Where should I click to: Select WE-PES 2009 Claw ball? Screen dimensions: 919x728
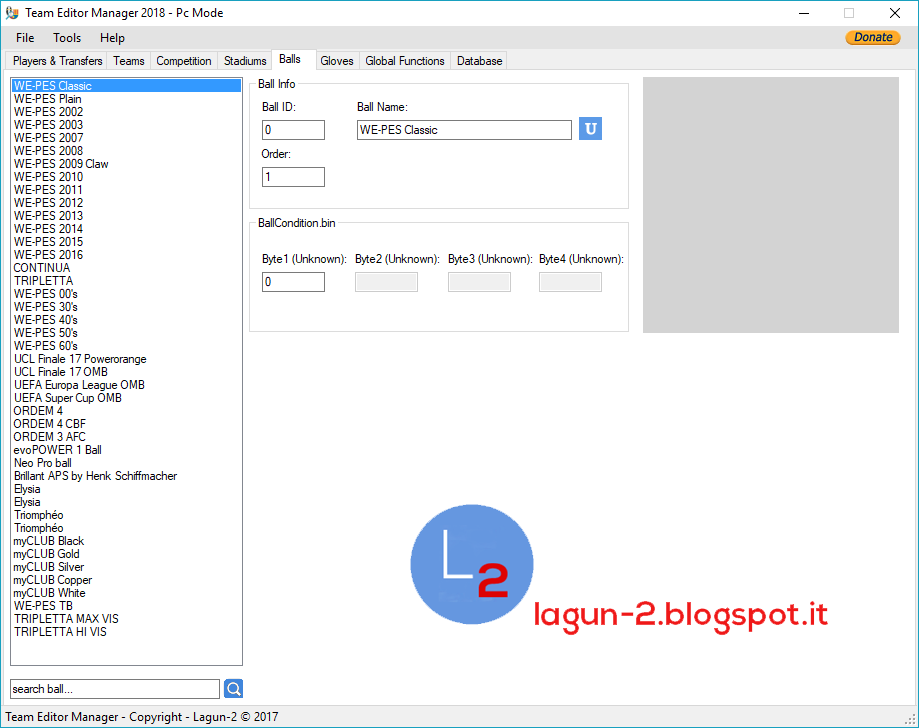127,164
